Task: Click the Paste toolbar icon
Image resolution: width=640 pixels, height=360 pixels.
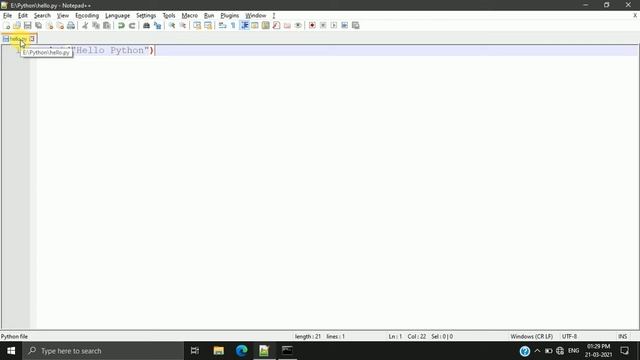Action: coord(107,25)
